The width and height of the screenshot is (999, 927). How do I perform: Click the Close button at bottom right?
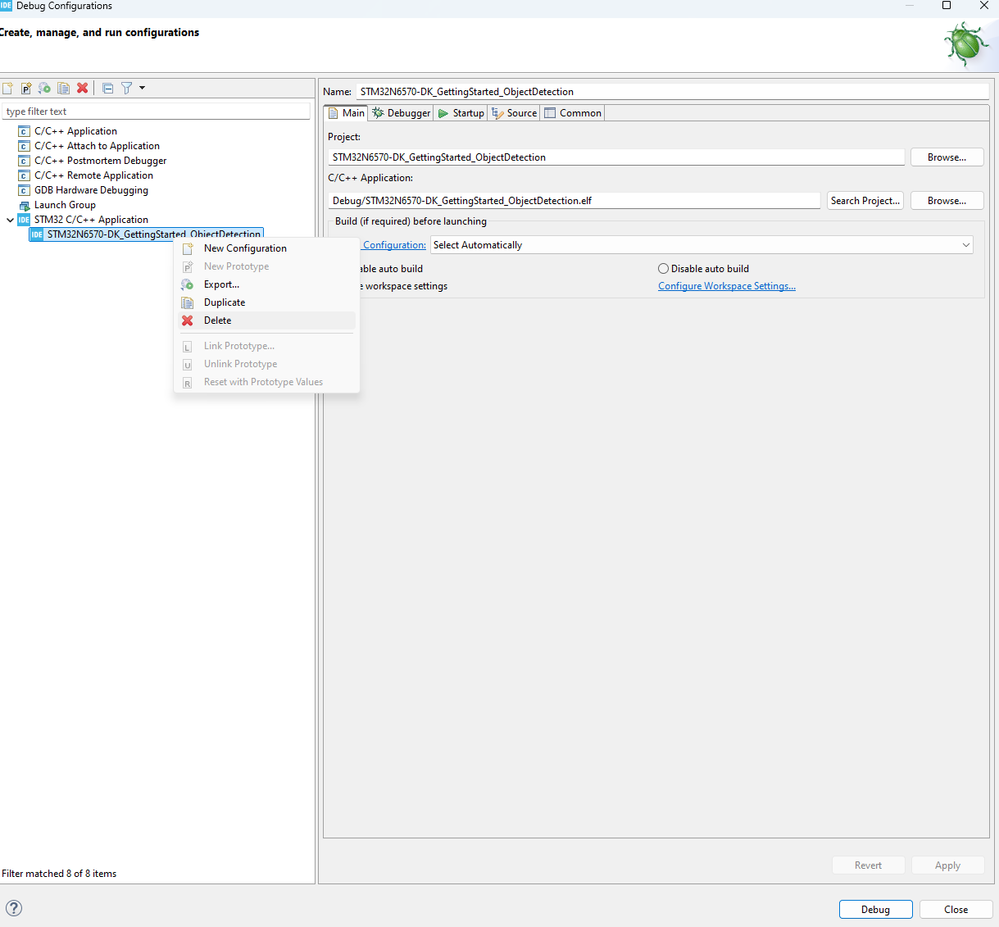[x=956, y=909]
